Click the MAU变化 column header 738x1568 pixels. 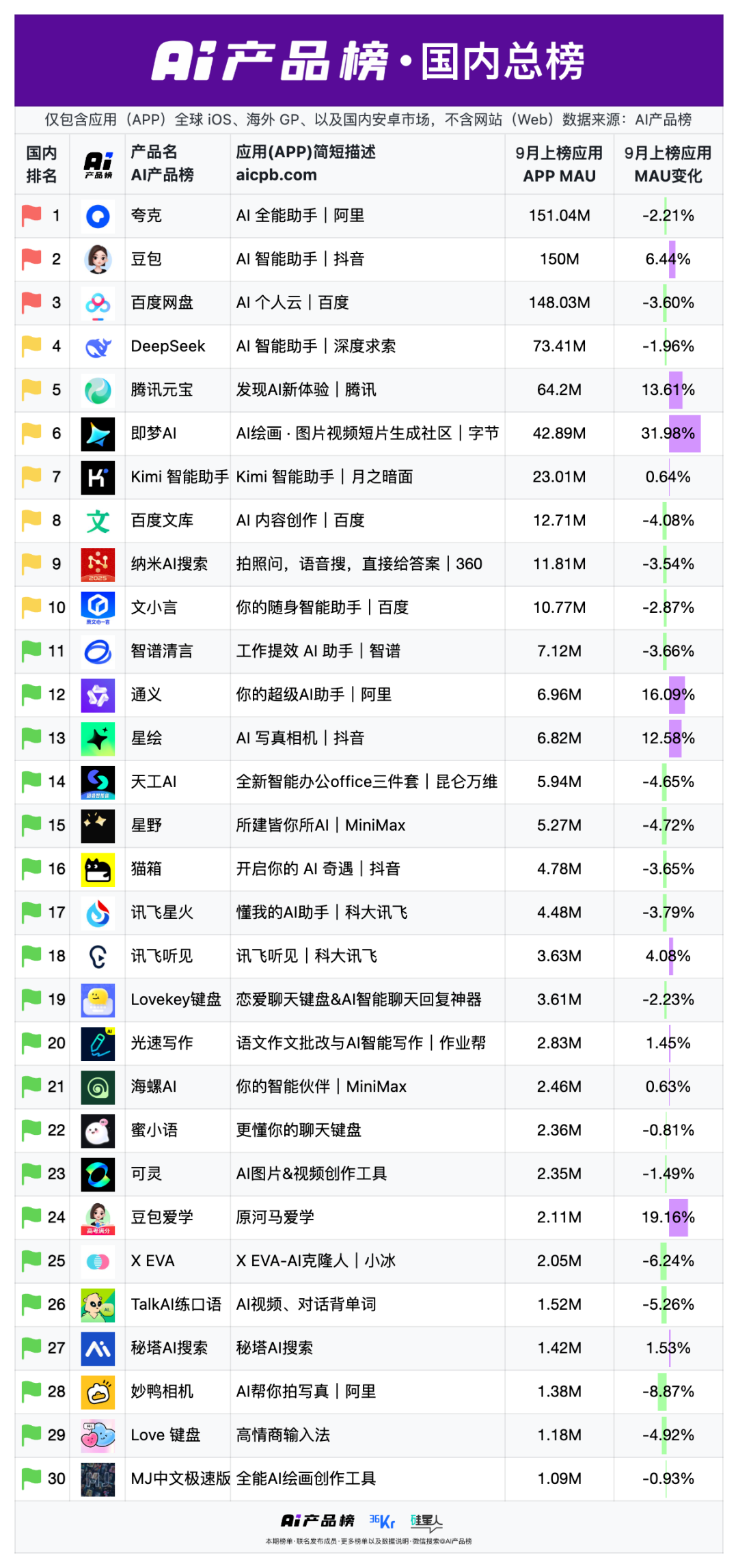(668, 165)
